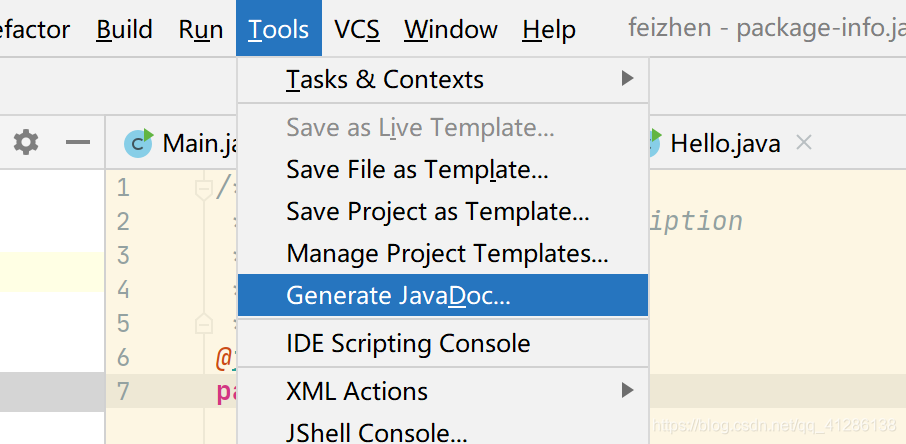Launch JShell Console from menu
Screen dimensions: 906x444
[x=376, y=433]
